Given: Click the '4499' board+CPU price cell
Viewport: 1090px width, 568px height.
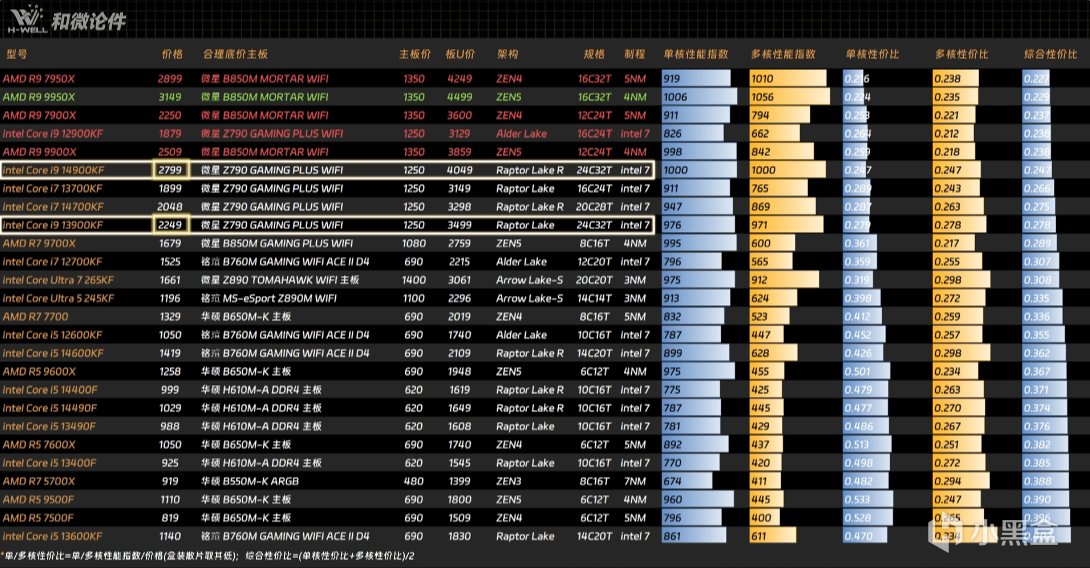Looking at the screenshot, I should click(x=459, y=97).
